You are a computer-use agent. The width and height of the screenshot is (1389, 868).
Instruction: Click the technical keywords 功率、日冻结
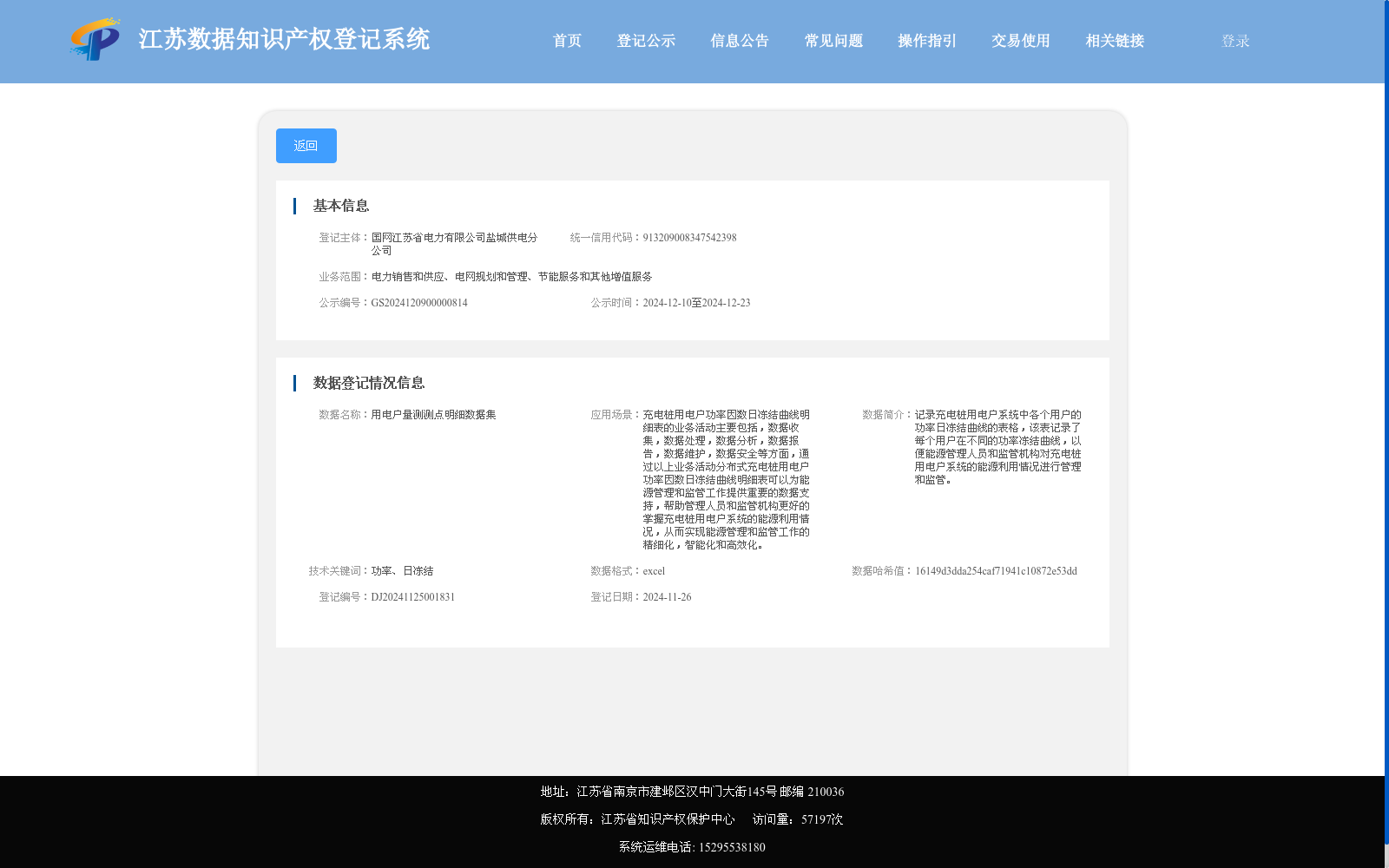402,571
